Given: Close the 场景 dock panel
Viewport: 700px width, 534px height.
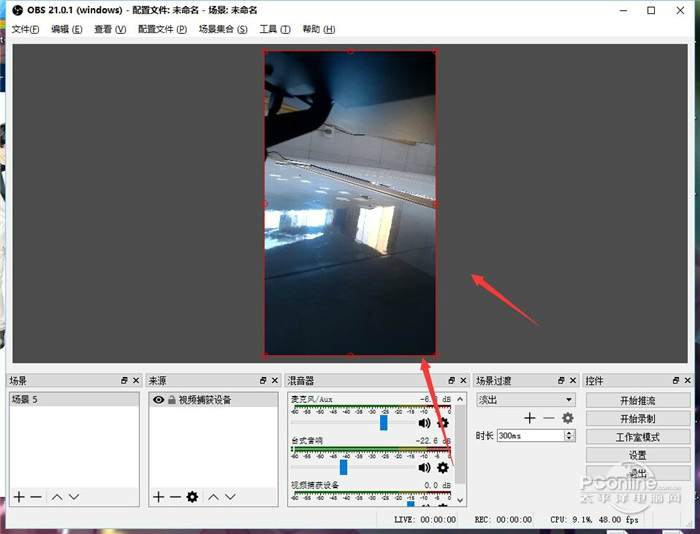Looking at the screenshot, I should click(136, 380).
